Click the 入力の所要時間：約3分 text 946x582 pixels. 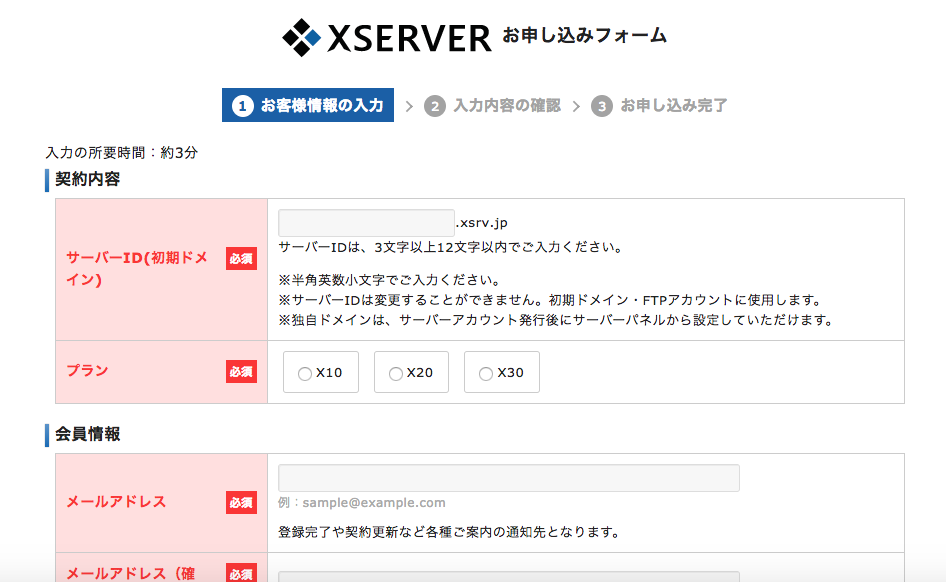click(122, 153)
